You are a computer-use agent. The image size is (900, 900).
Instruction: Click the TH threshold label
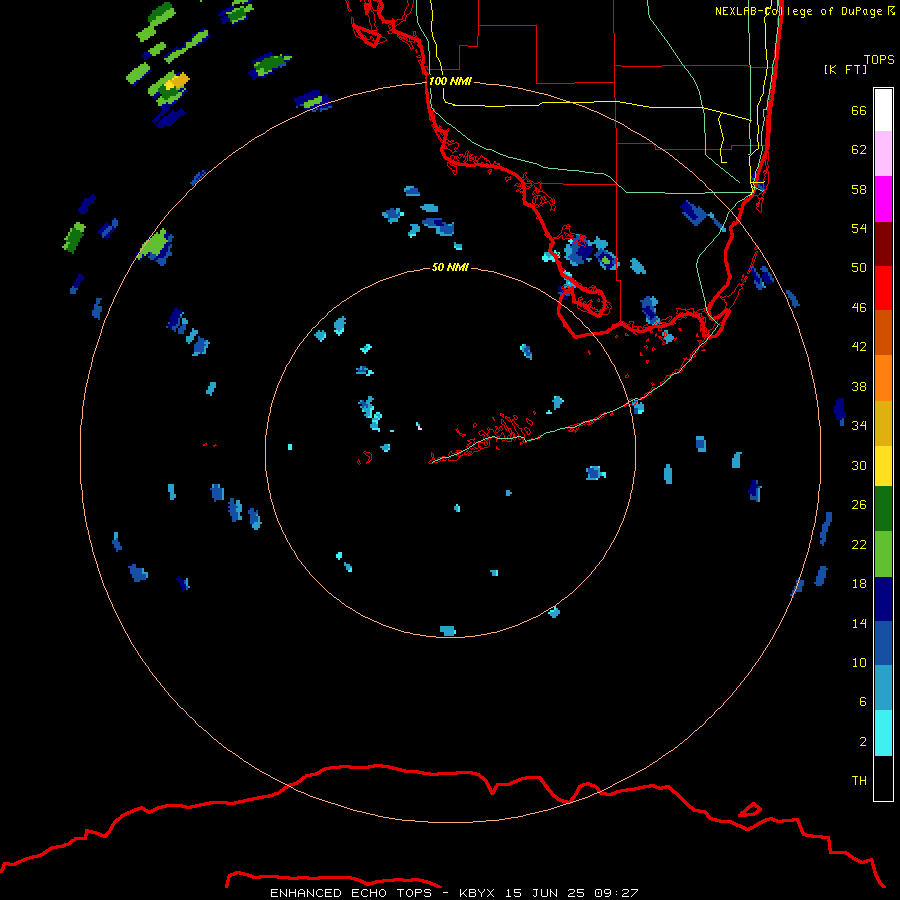tap(859, 781)
